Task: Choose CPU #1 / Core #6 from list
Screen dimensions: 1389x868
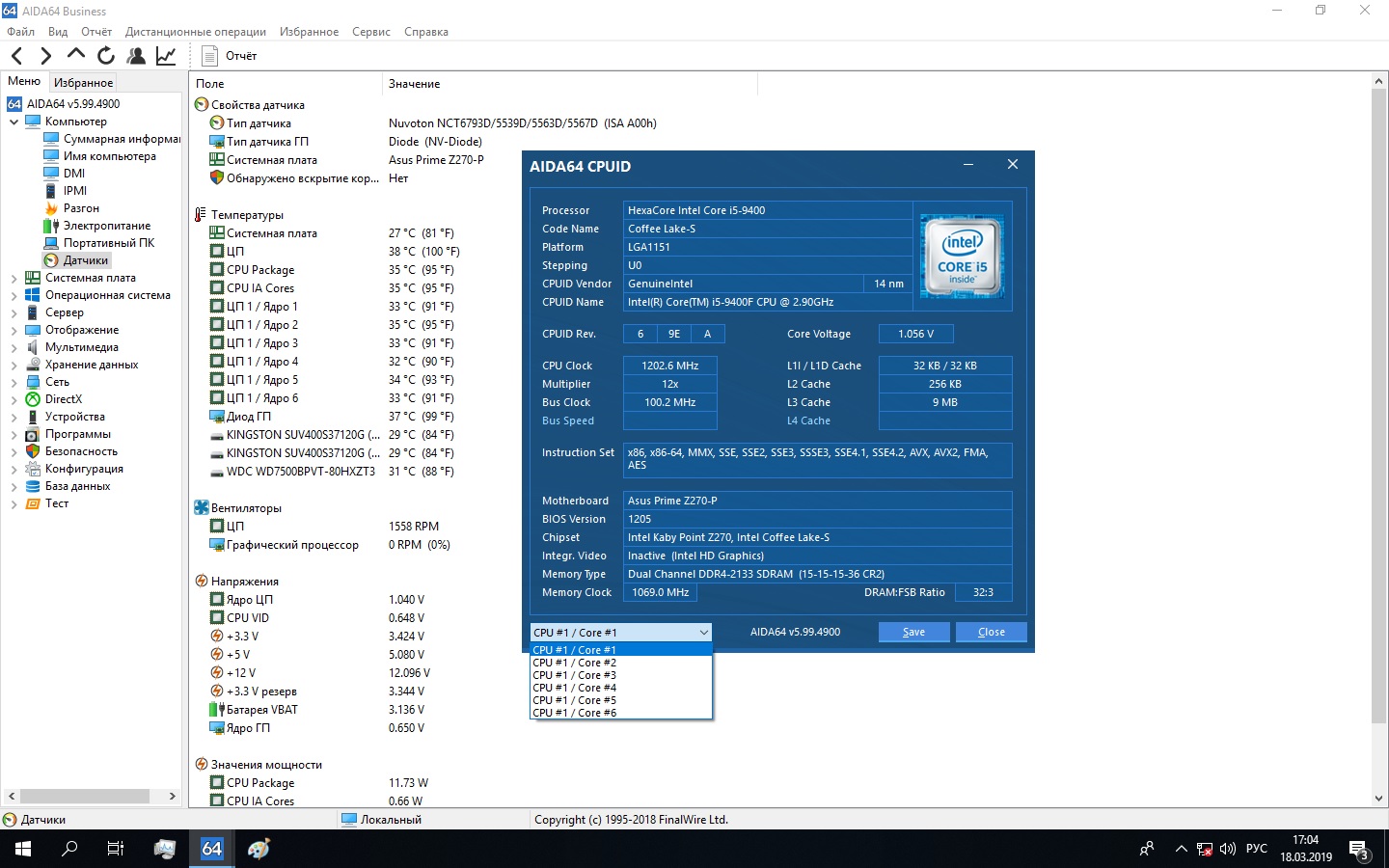Action: [x=621, y=713]
